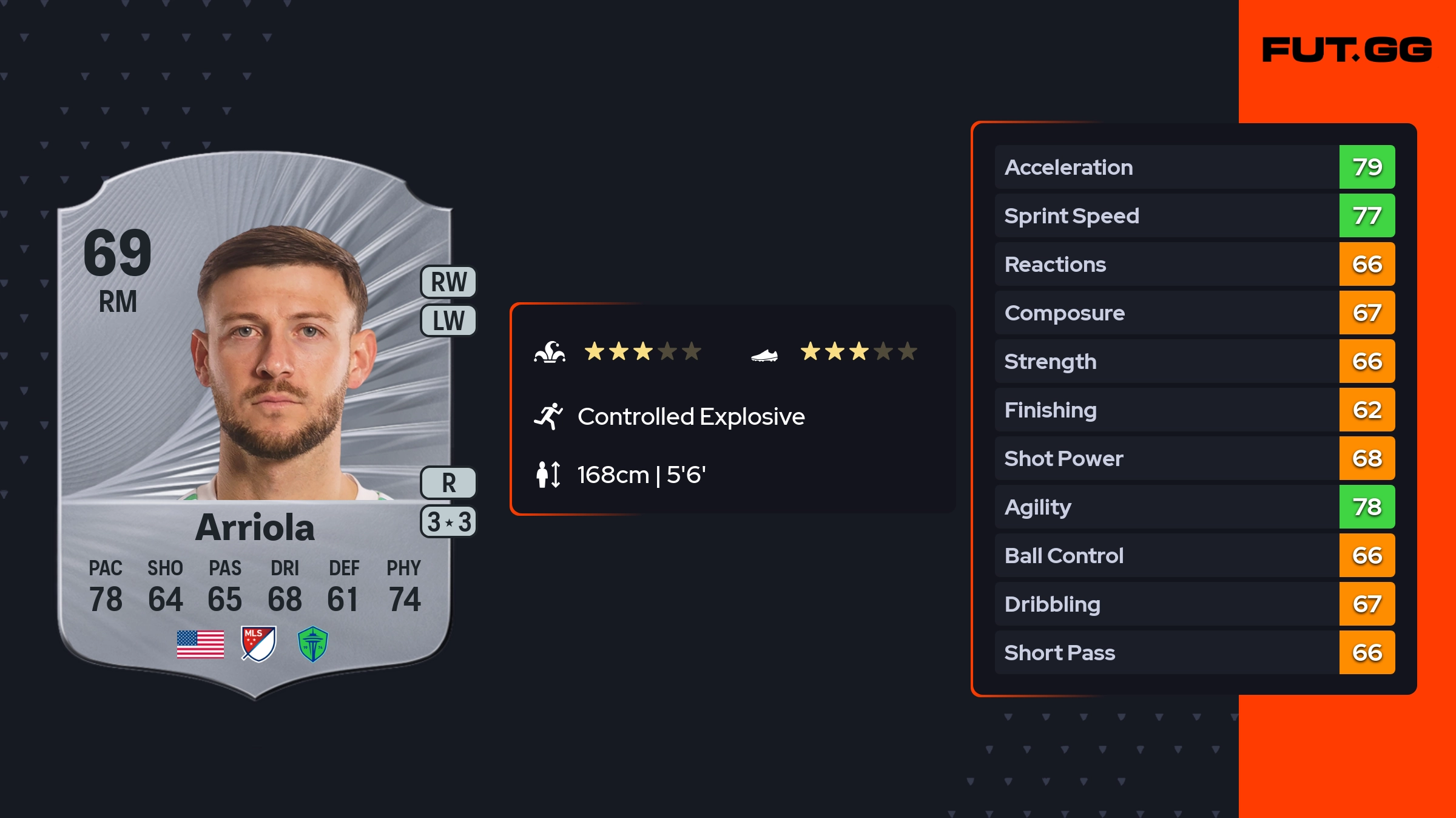Click the R preferred foot badge
1456x818 pixels.
pyautogui.click(x=449, y=483)
